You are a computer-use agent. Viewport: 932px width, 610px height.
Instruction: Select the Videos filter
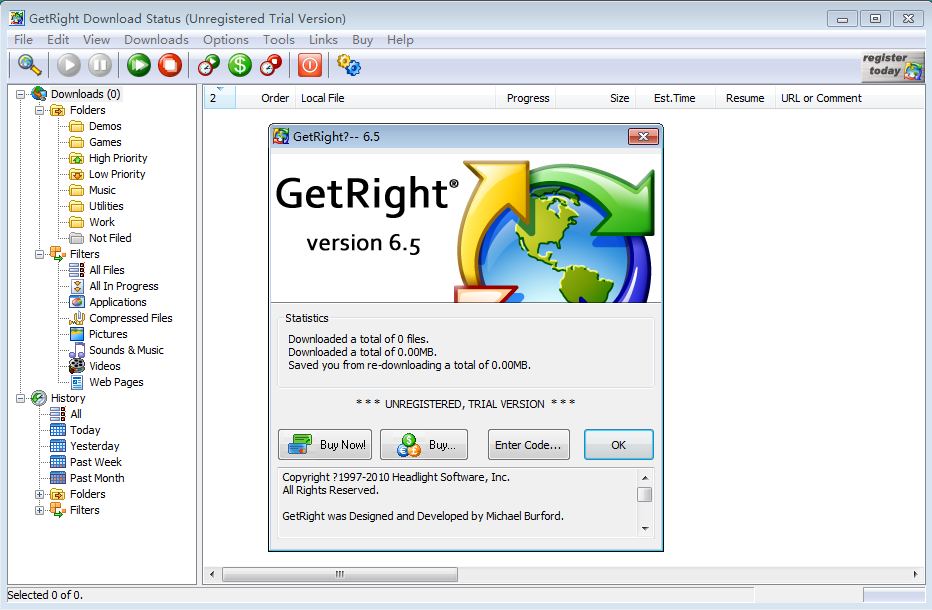pos(105,367)
